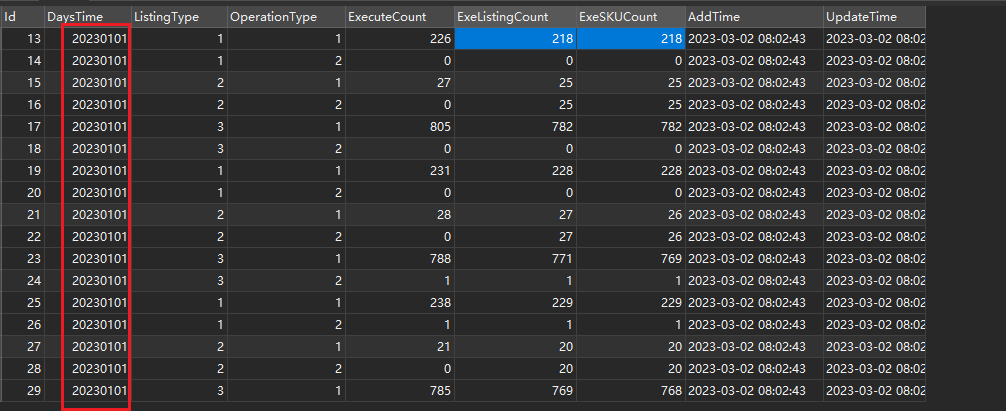The width and height of the screenshot is (1006, 411).
Task: Click ExecuteCount value 805 in row 17
Action: tap(400, 127)
